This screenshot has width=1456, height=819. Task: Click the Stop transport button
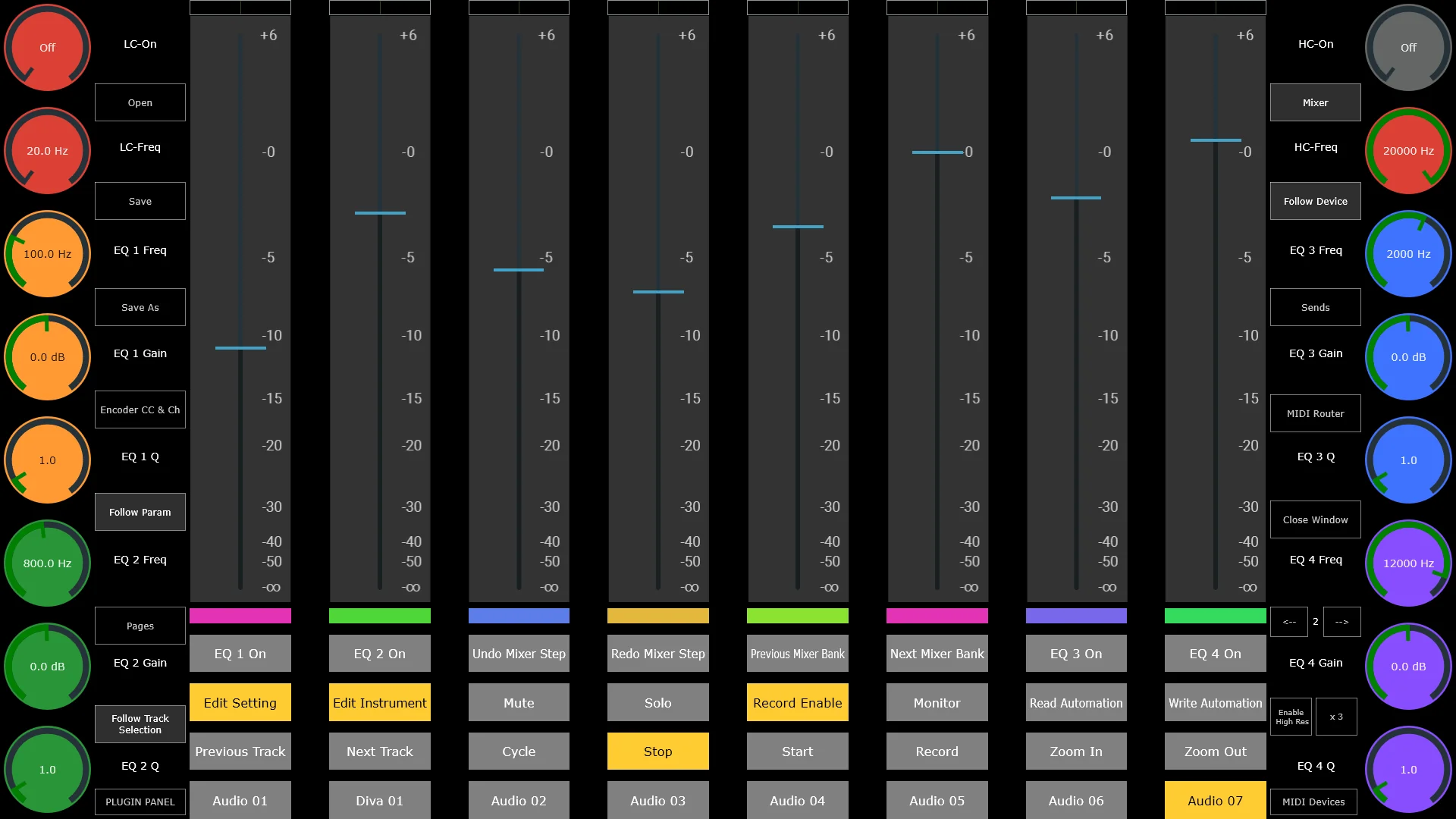pyautogui.click(x=658, y=751)
